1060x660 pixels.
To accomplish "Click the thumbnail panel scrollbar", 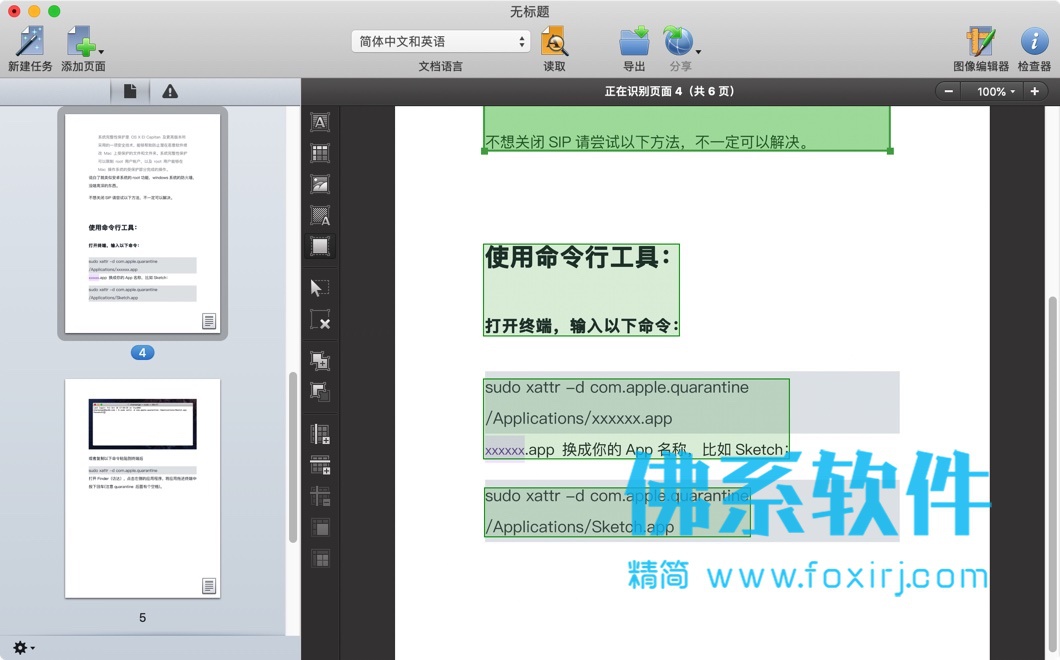I will [x=293, y=457].
